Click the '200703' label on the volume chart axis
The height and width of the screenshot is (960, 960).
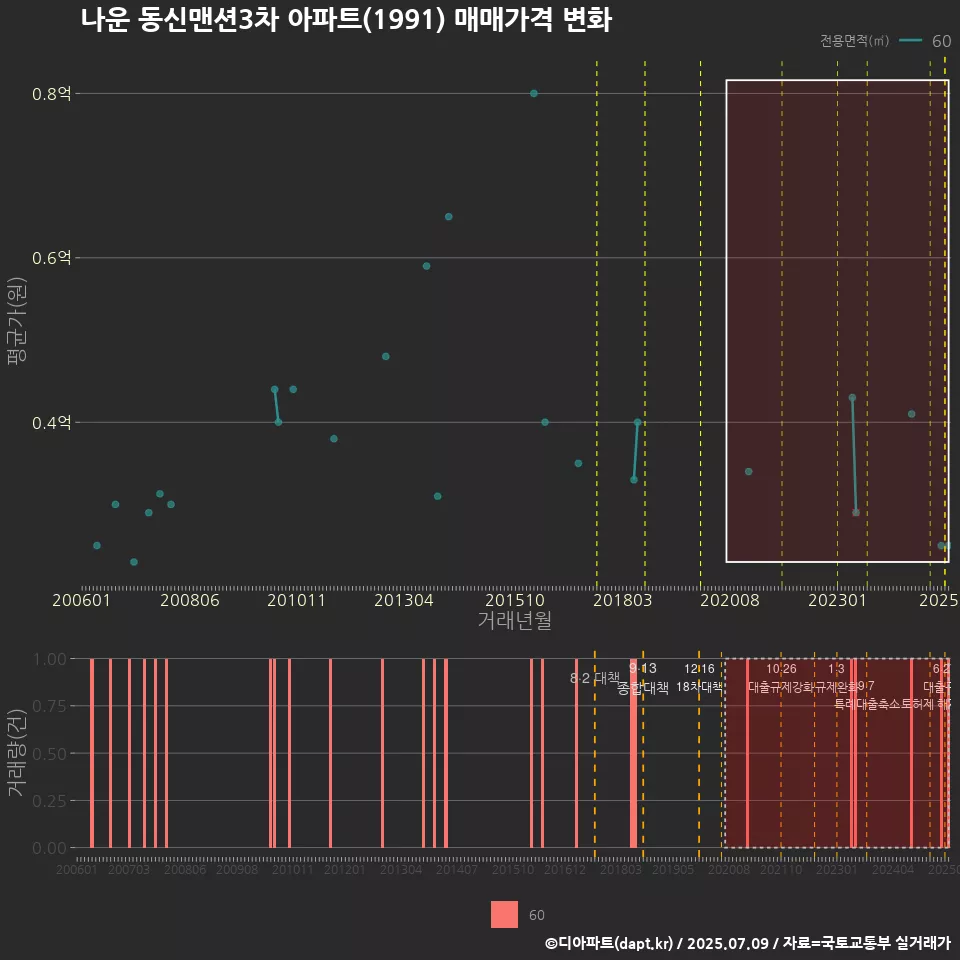(129, 869)
